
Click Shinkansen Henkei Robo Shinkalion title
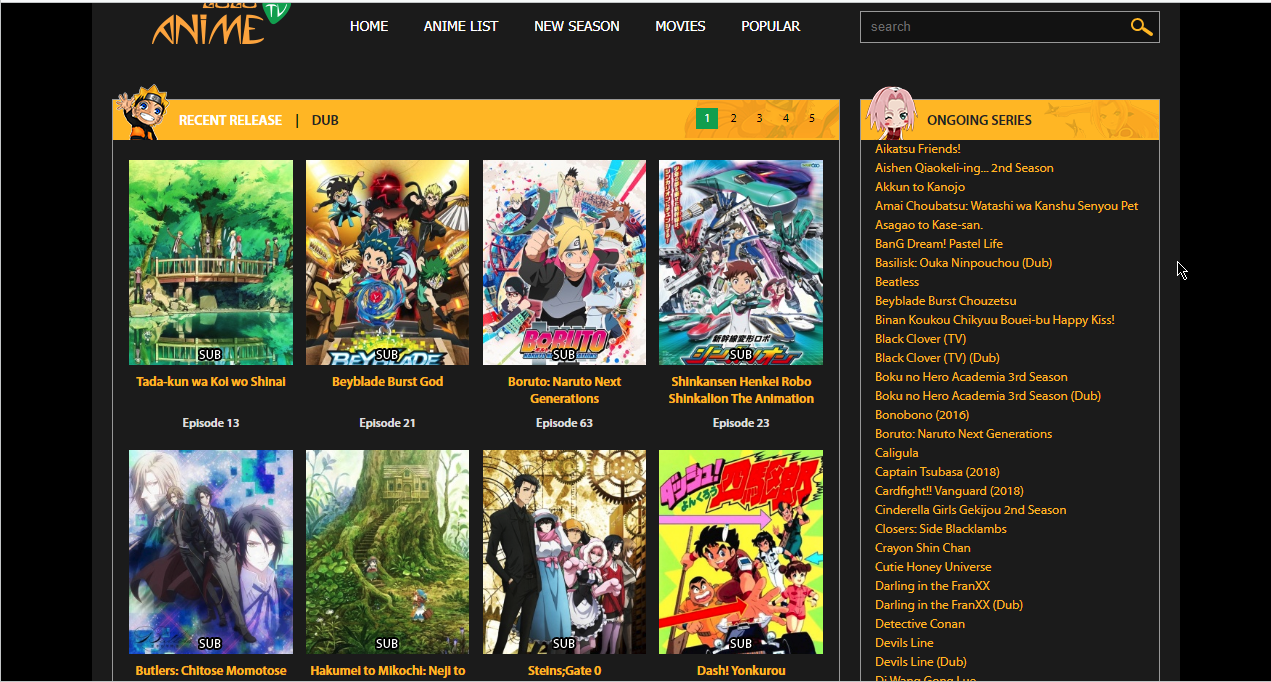pos(741,390)
